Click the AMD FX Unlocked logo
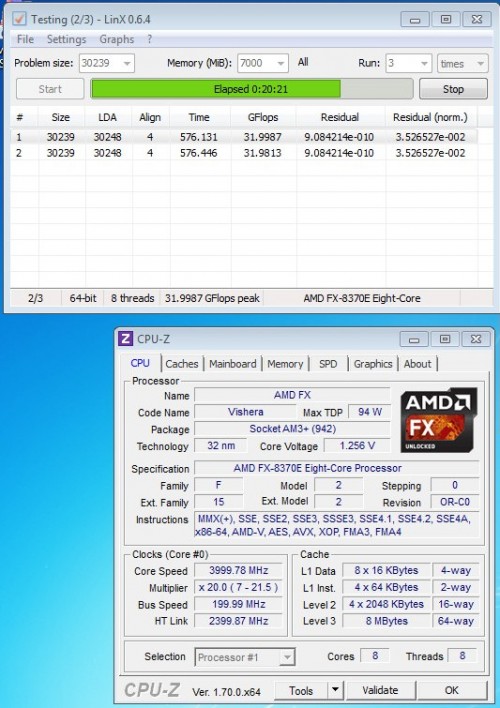The image size is (500, 708). click(x=437, y=420)
